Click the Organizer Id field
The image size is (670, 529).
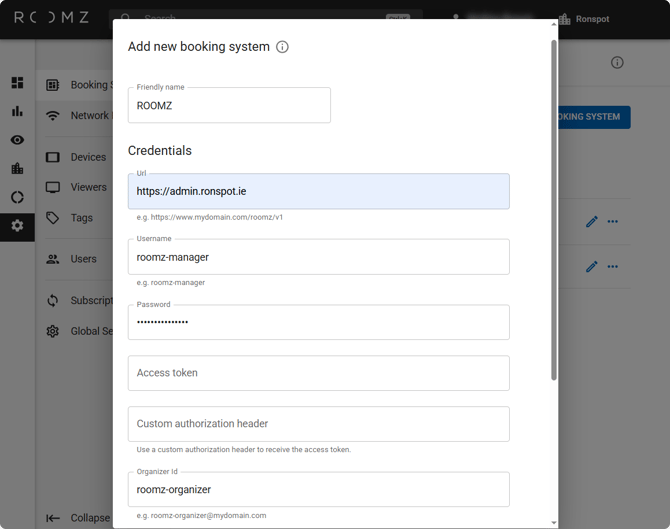click(x=319, y=489)
